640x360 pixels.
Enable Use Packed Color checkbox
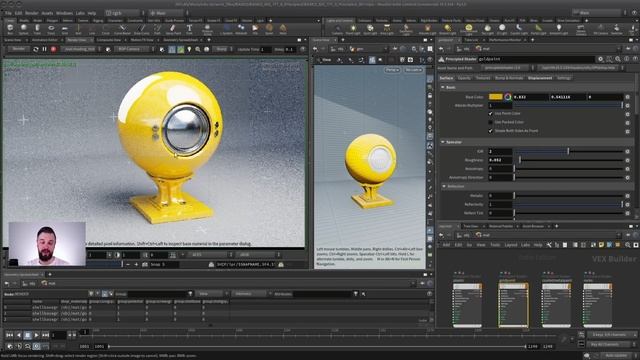491,122
